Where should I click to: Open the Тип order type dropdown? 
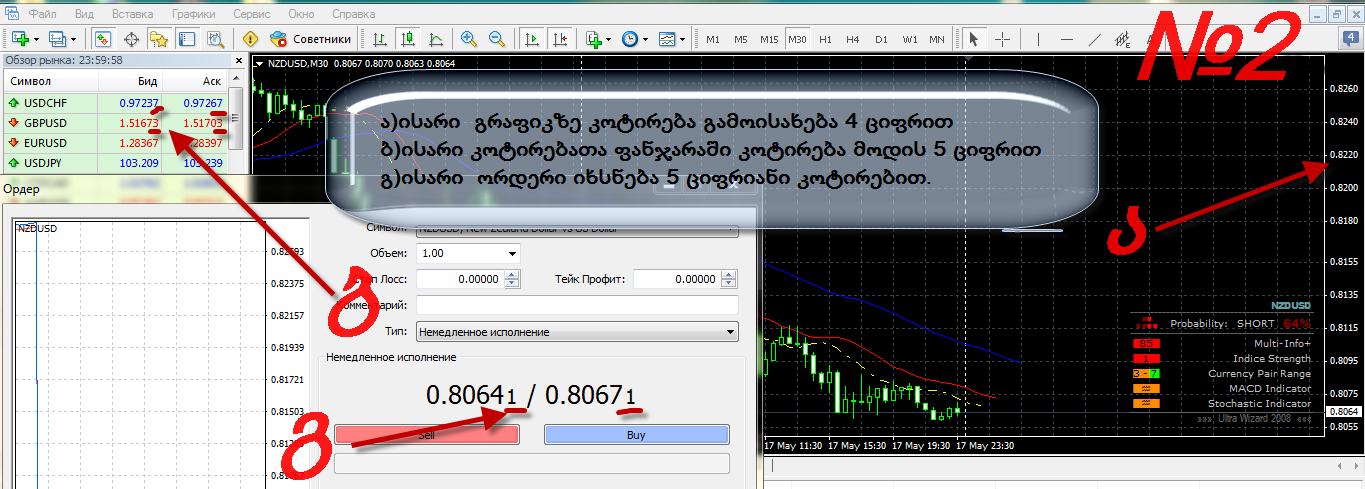pyautogui.click(x=730, y=331)
